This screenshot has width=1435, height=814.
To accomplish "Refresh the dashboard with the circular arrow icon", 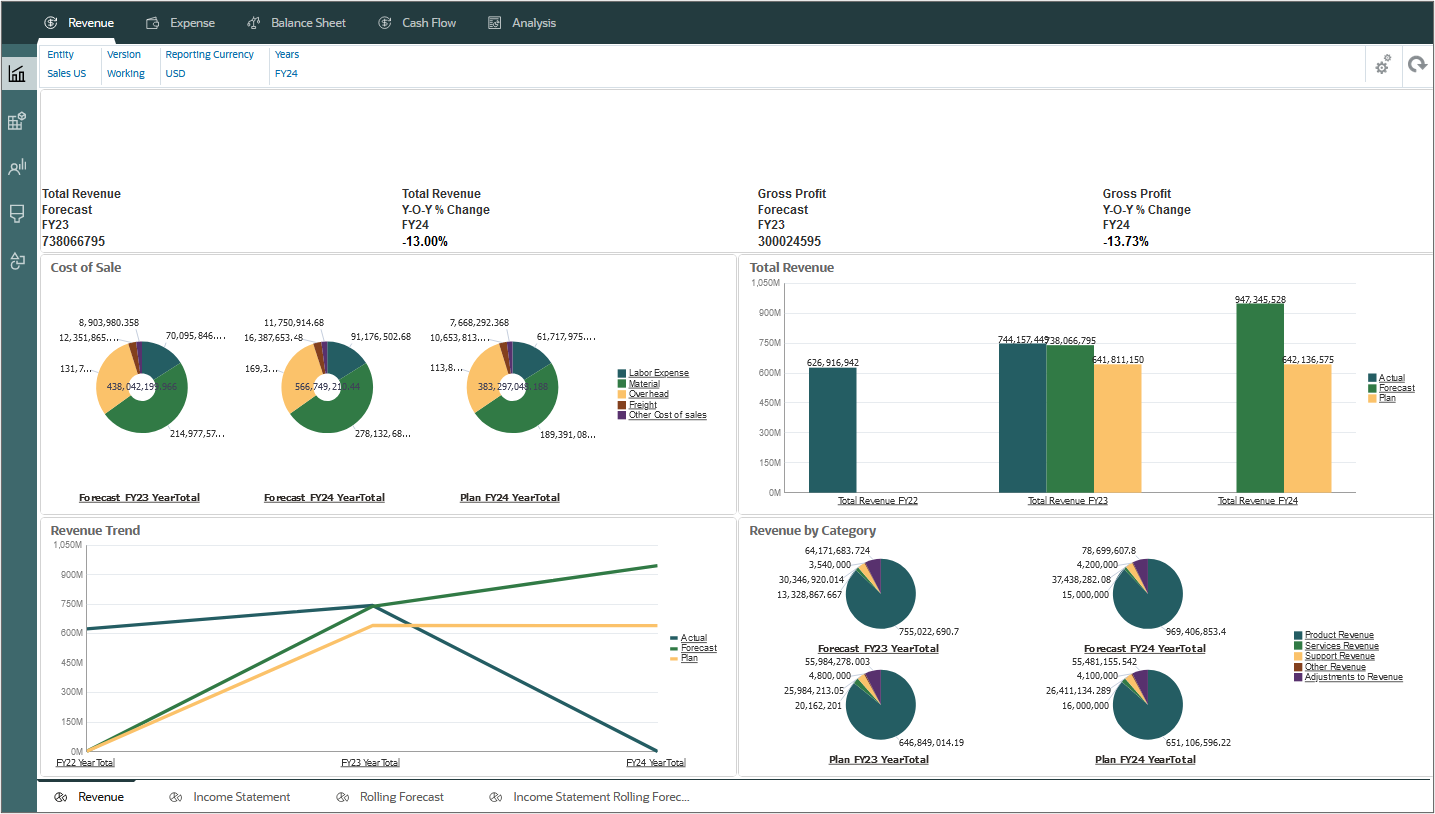I will point(1418,64).
